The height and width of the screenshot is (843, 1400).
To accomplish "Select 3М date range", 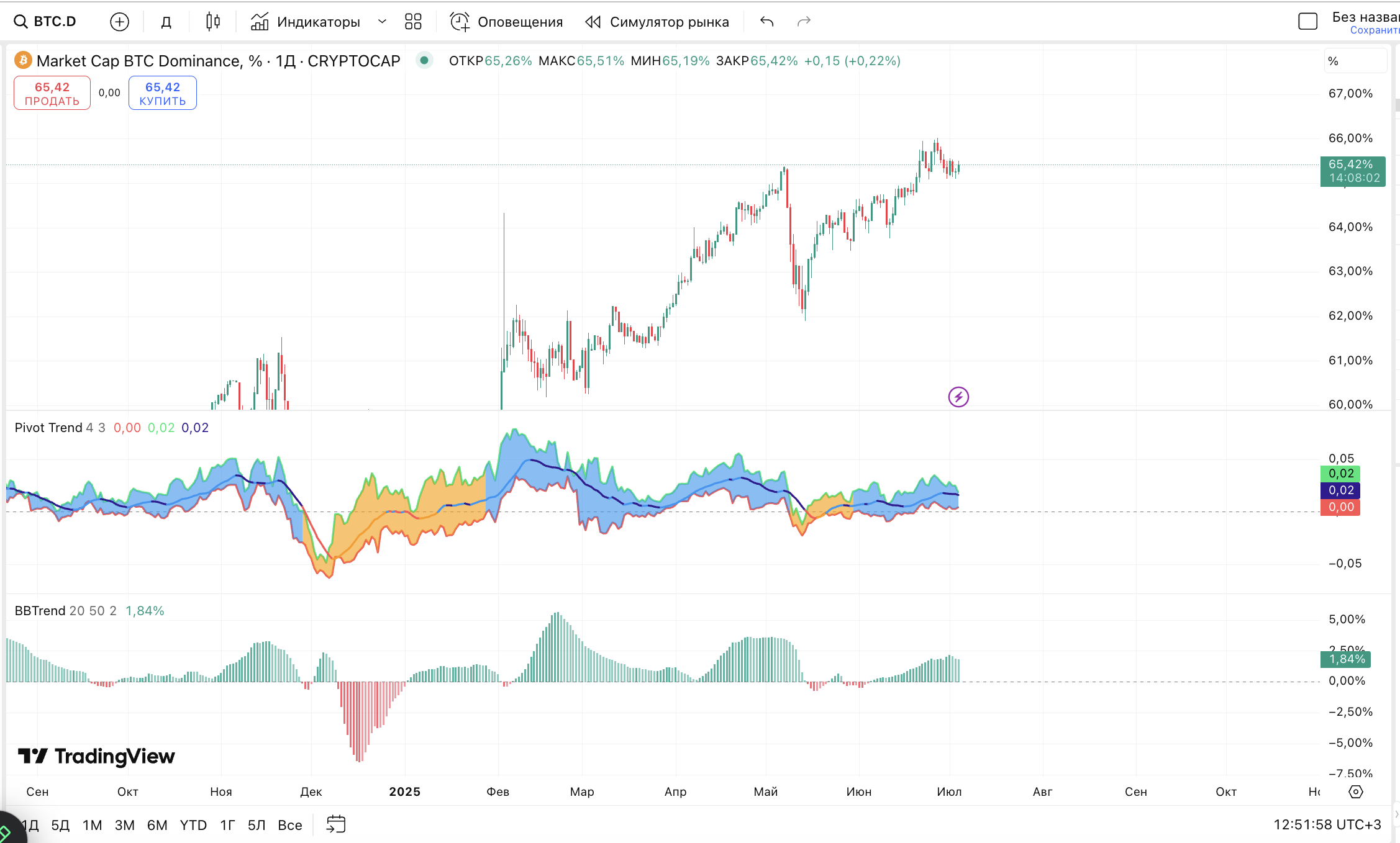I will tap(125, 825).
